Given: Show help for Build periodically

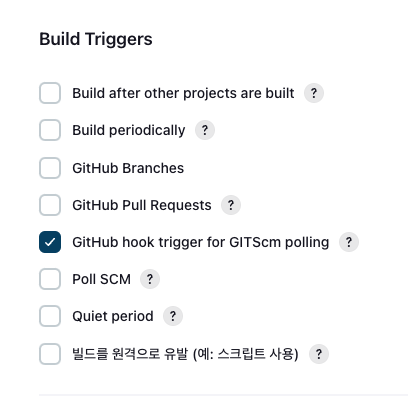Looking at the screenshot, I should pyautogui.click(x=205, y=130).
